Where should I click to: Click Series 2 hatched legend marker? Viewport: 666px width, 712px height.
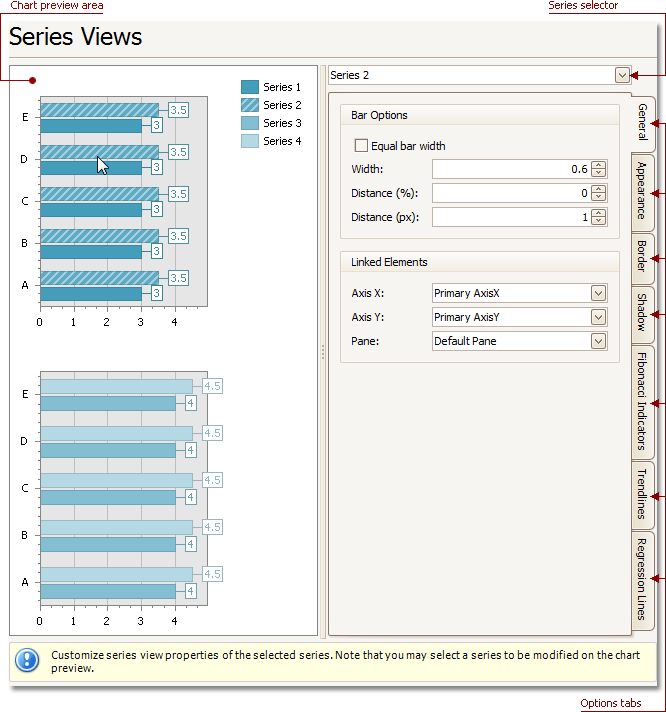[x=250, y=105]
